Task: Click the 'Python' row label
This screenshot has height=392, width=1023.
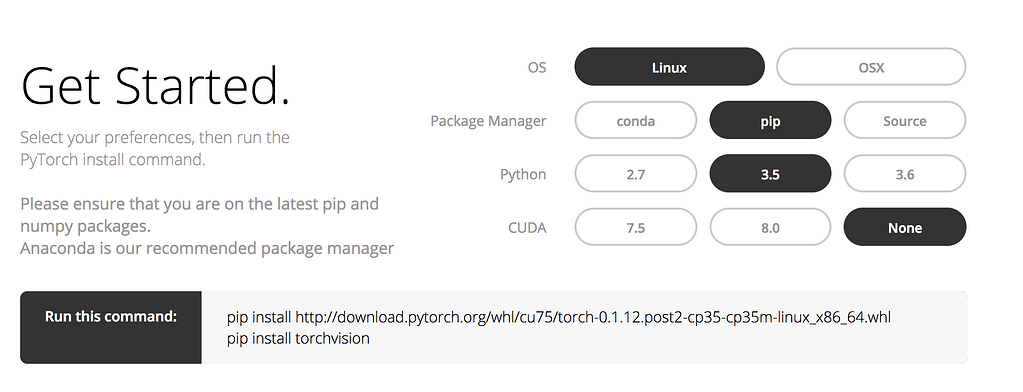Action: point(523,175)
